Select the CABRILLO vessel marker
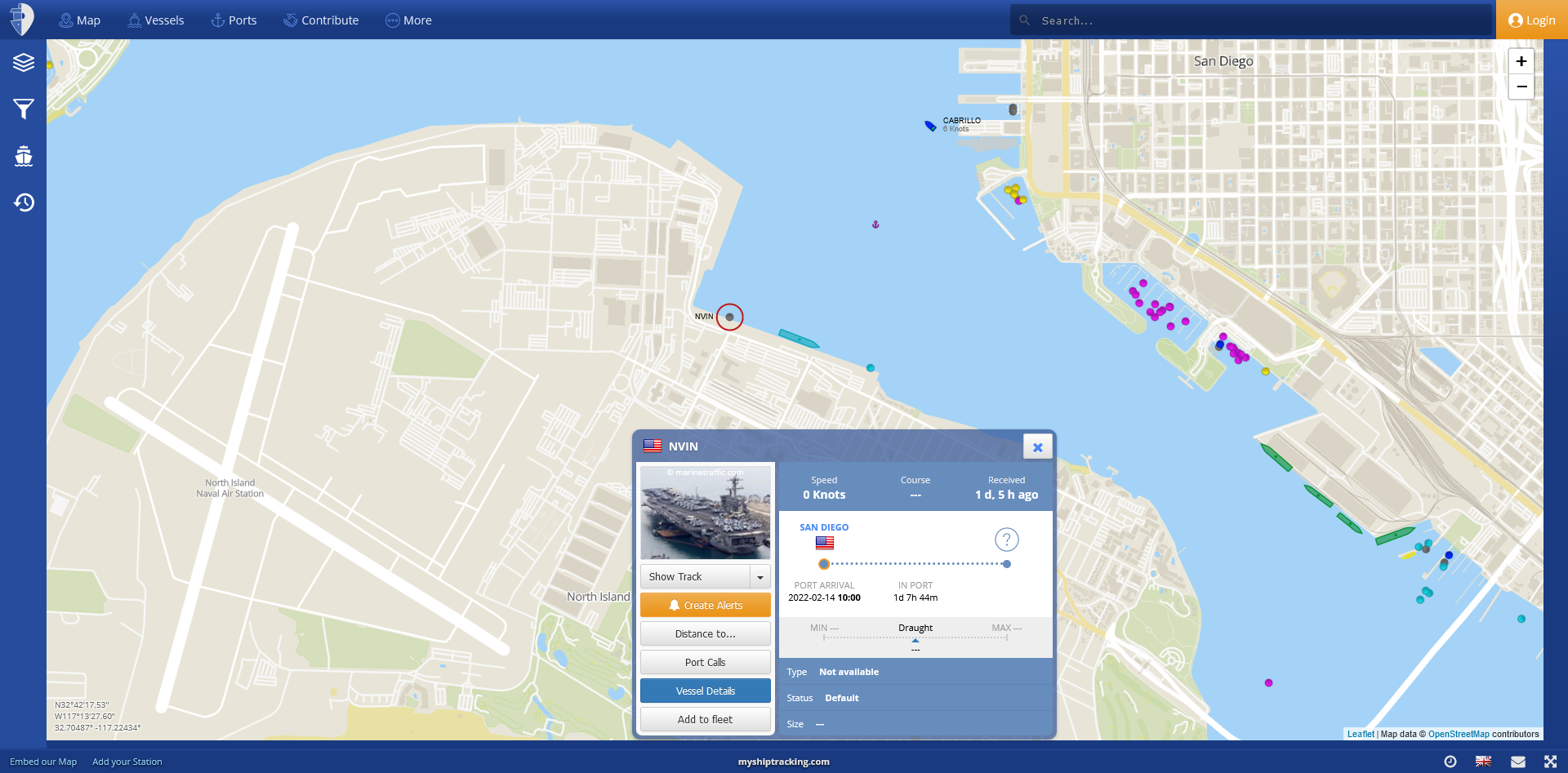The image size is (1568, 773). point(930,126)
